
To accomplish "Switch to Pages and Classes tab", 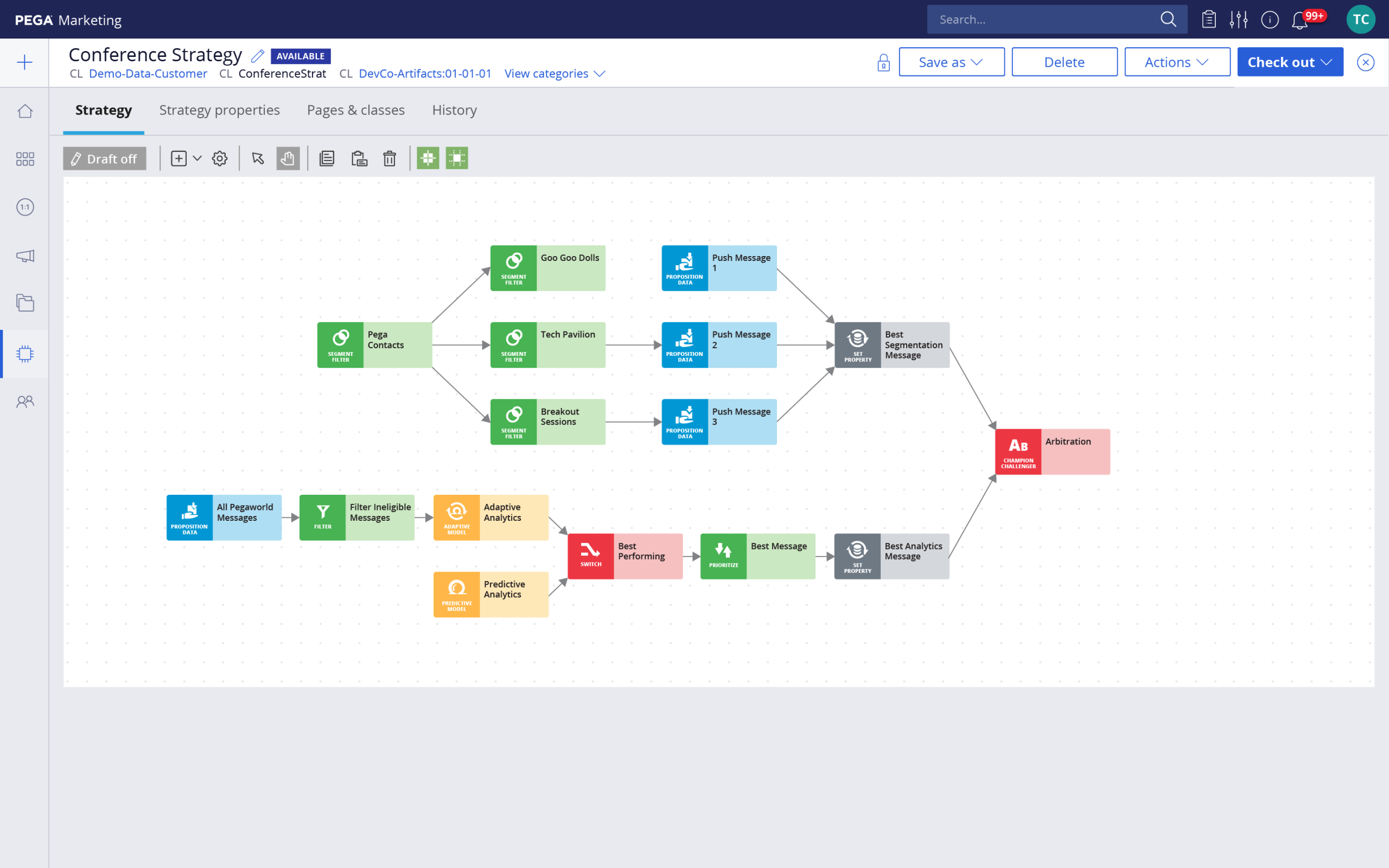I will click(356, 110).
